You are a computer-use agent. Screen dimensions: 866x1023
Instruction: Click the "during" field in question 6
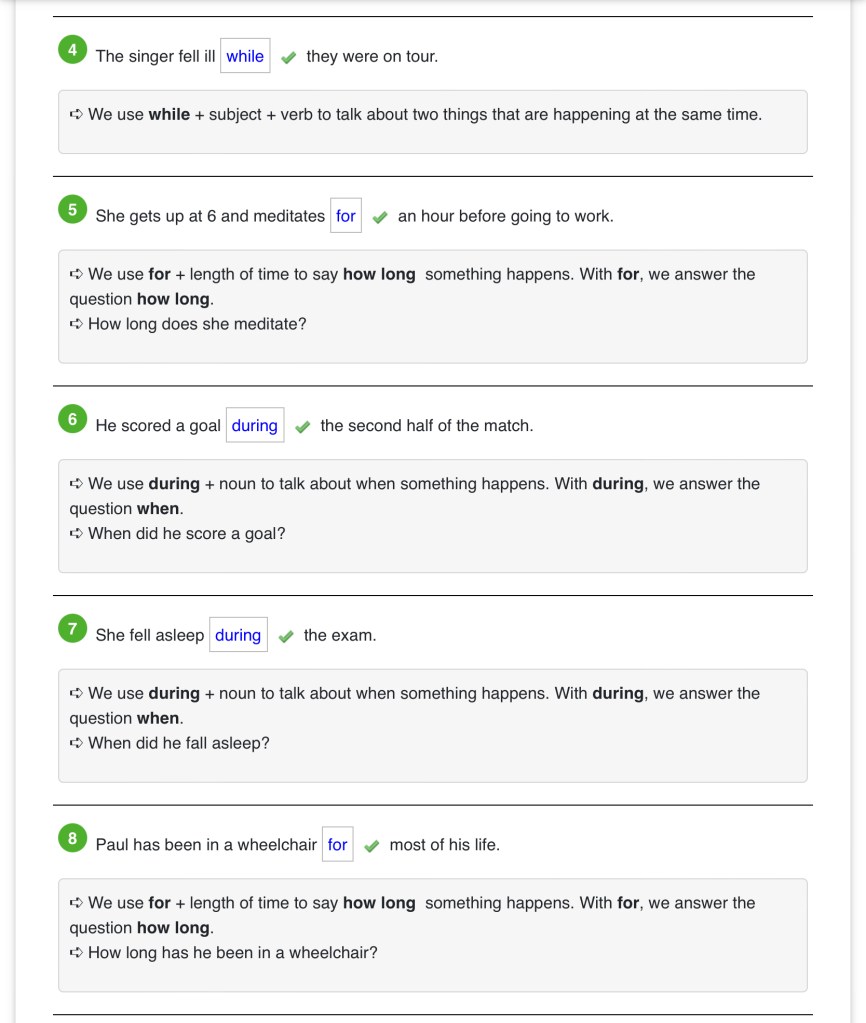pyautogui.click(x=255, y=426)
